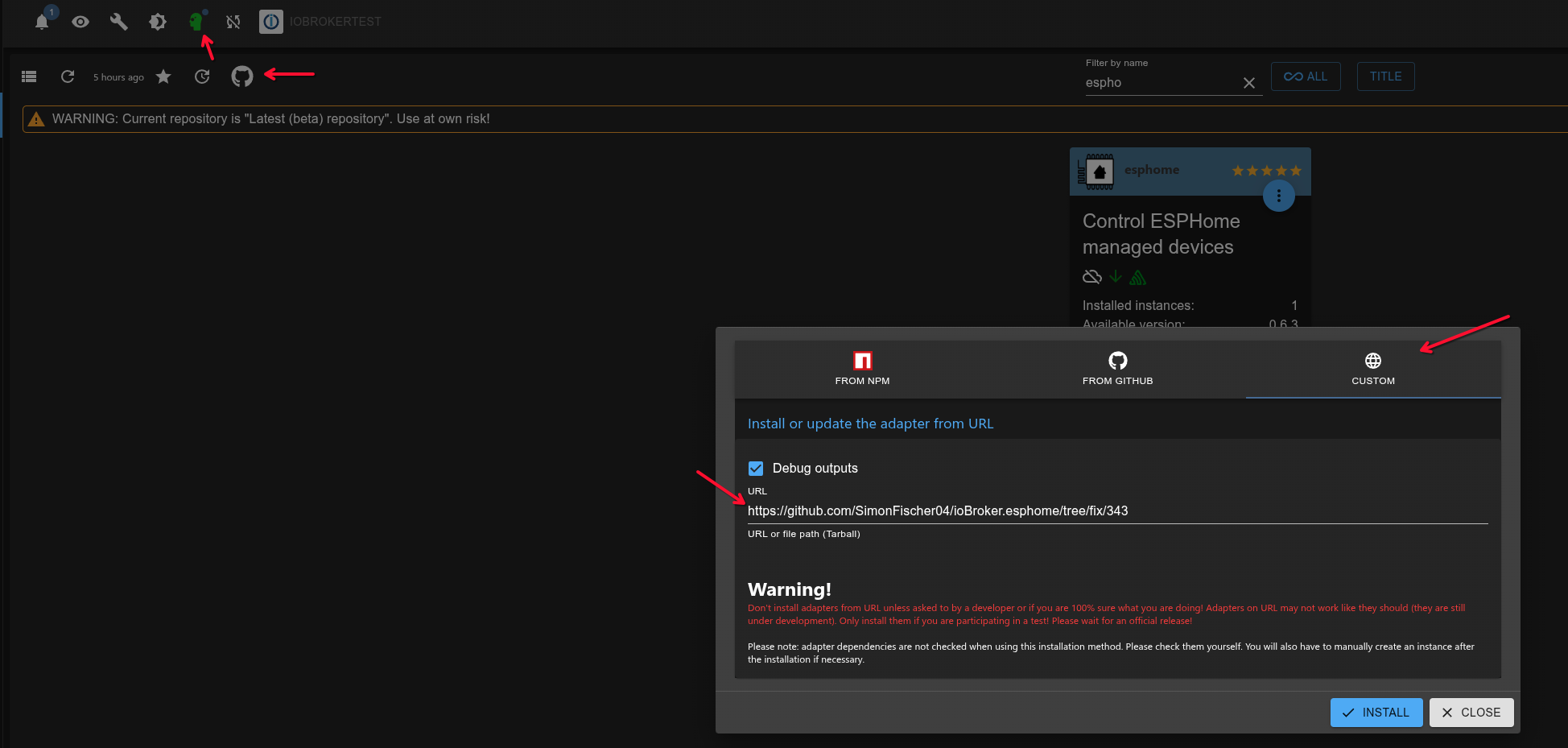Click the URL input field
Viewport: 1568px width, 748px height.
[1118, 511]
